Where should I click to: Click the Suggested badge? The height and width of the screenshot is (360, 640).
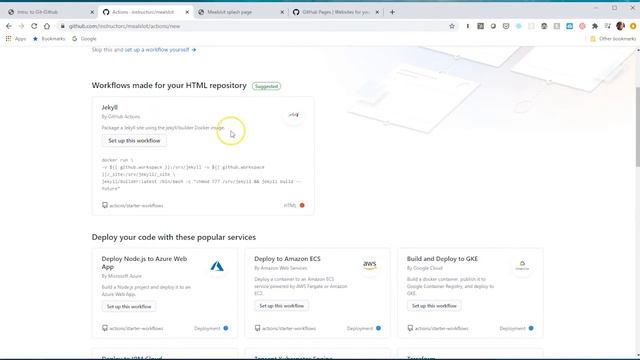(x=267, y=86)
